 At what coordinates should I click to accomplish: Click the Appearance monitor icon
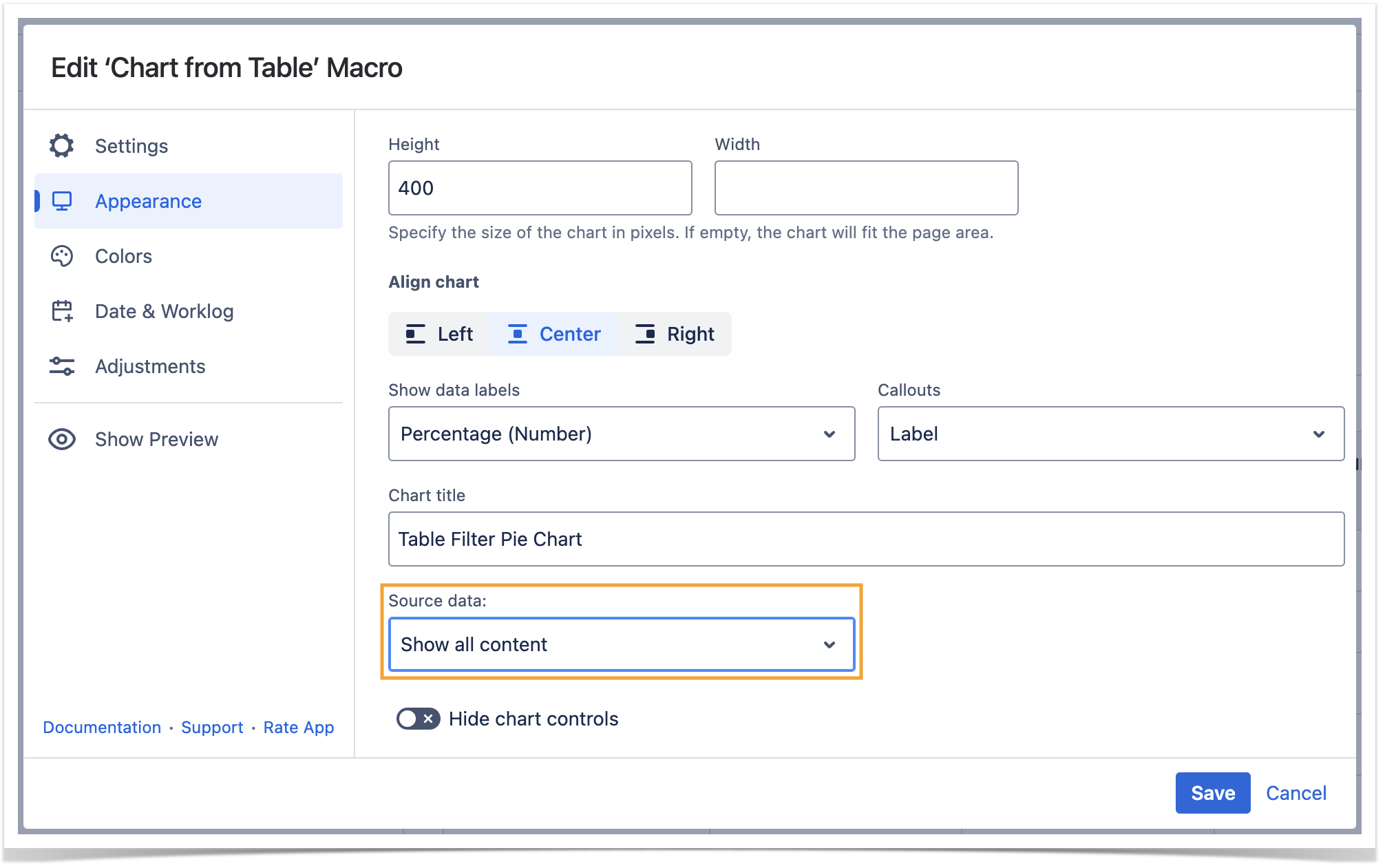click(x=62, y=201)
